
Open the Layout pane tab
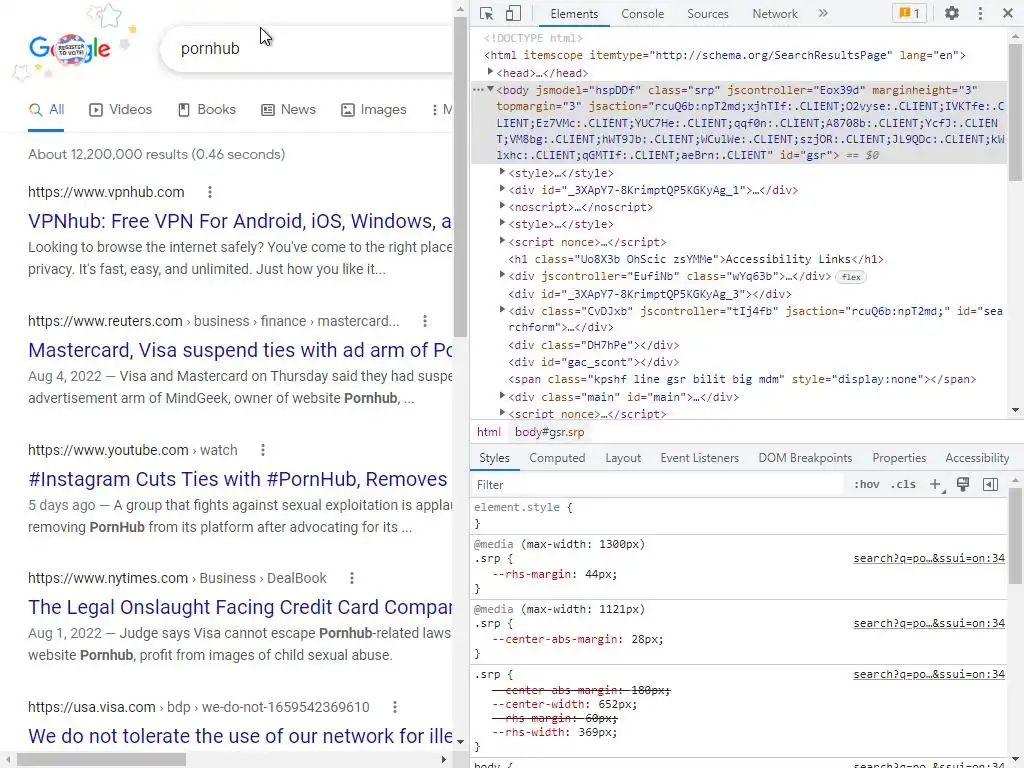(x=623, y=458)
